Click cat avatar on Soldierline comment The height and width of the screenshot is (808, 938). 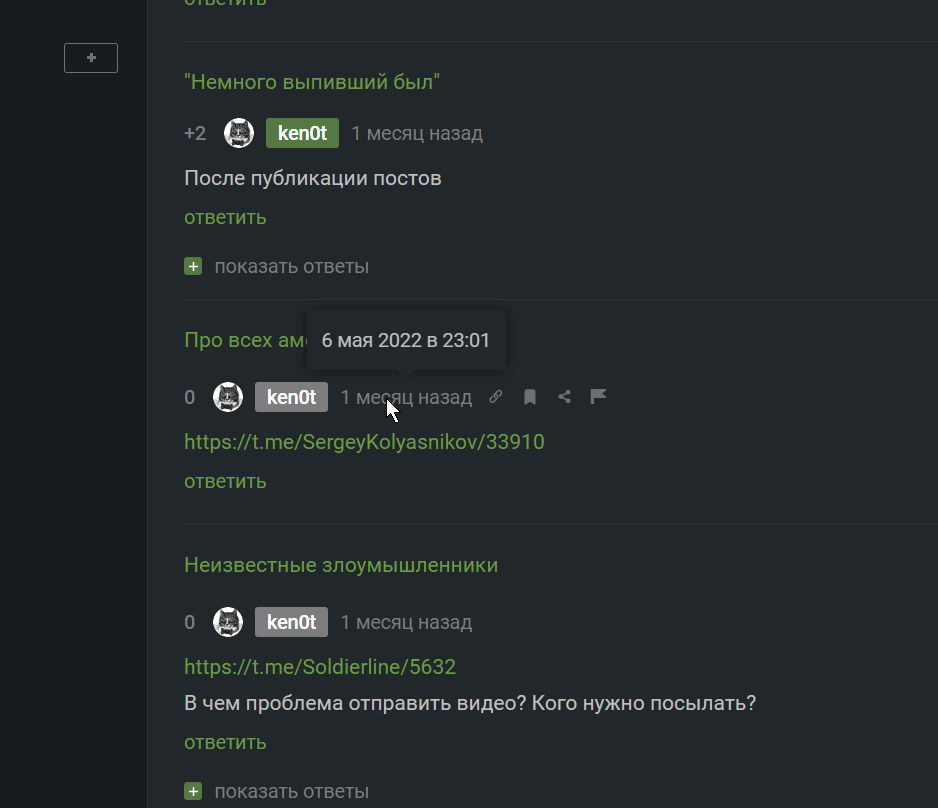(229, 622)
